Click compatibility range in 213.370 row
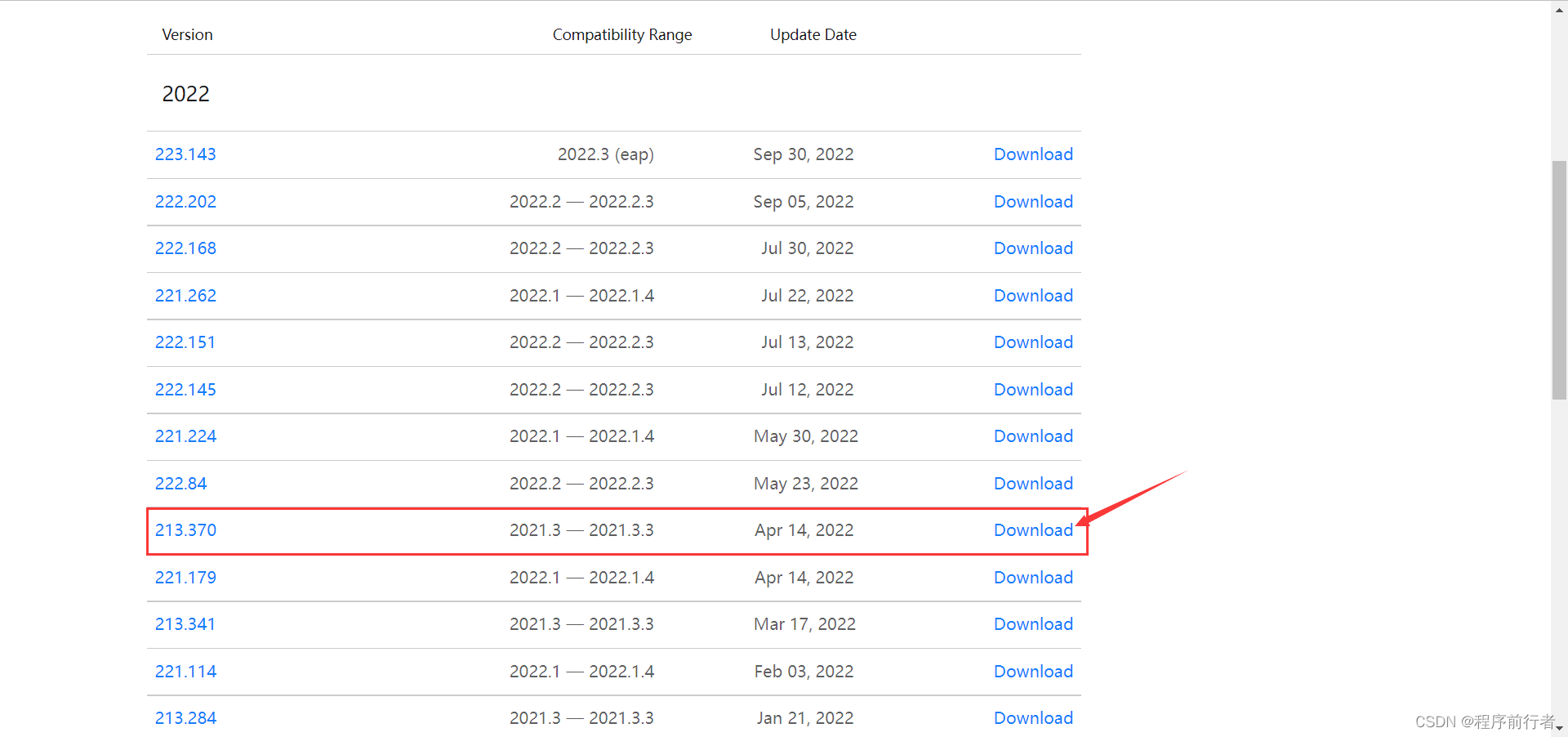1568x737 pixels. point(581,530)
